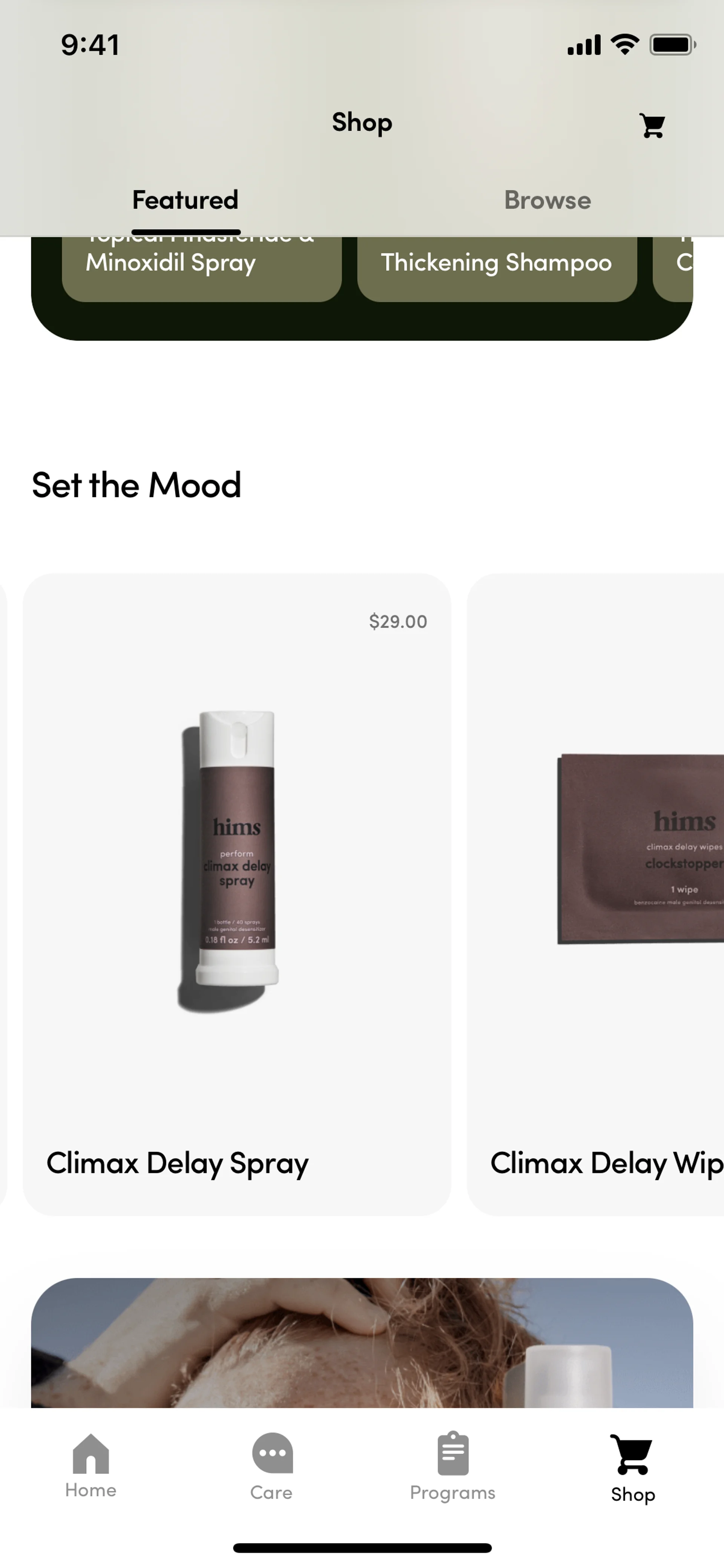Select the Programs clipboard icon
This screenshot has width=724, height=1568.
coord(452,1453)
